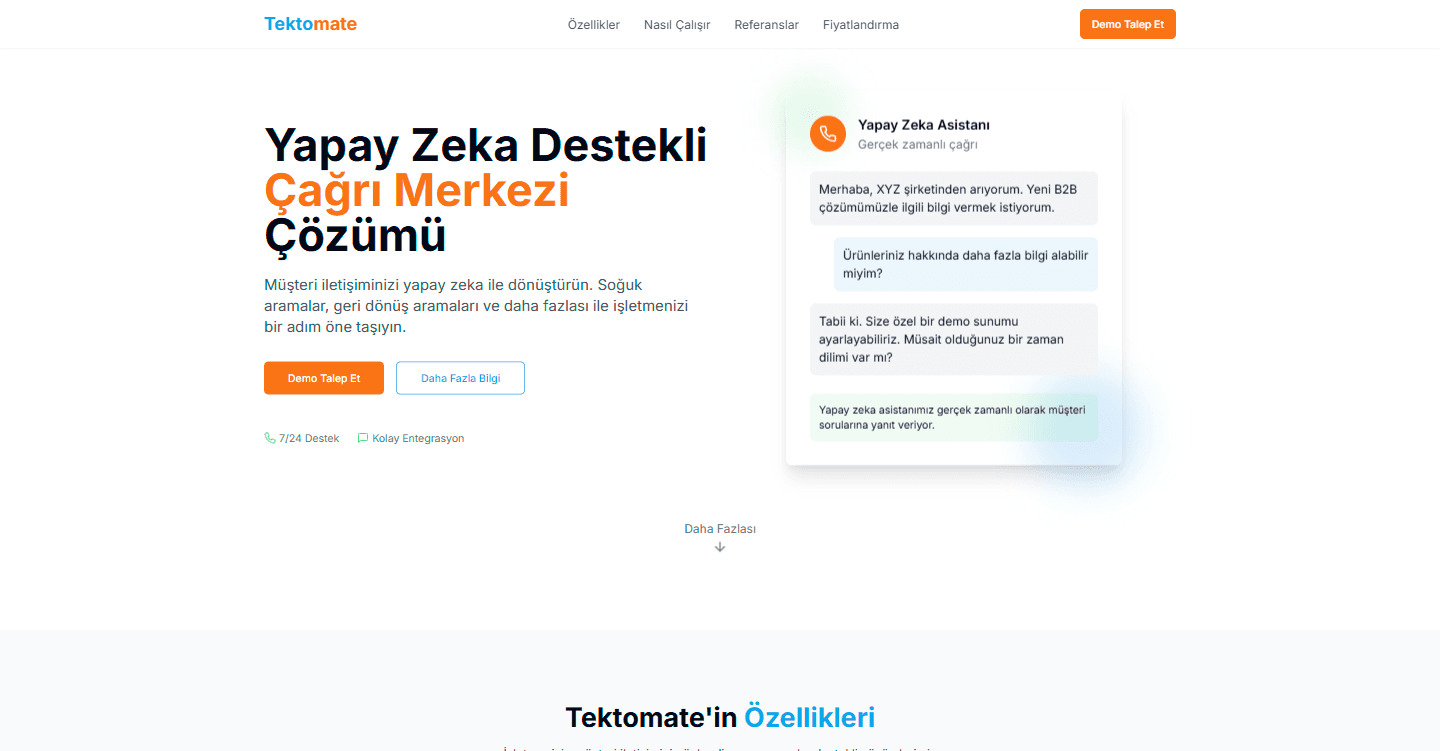Image resolution: width=1440 pixels, height=751 pixels.
Task: Go to Nasıl Çalışır section
Action: point(677,25)
